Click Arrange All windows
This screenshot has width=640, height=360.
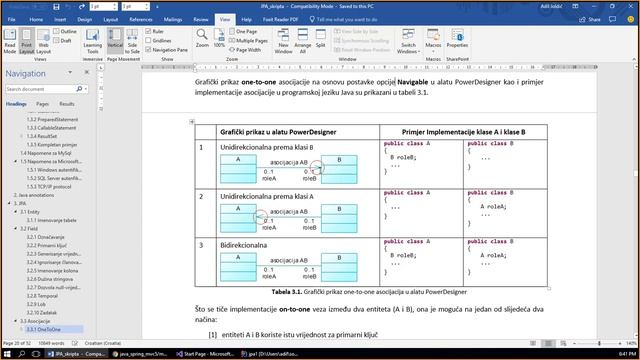coord(302,41)
